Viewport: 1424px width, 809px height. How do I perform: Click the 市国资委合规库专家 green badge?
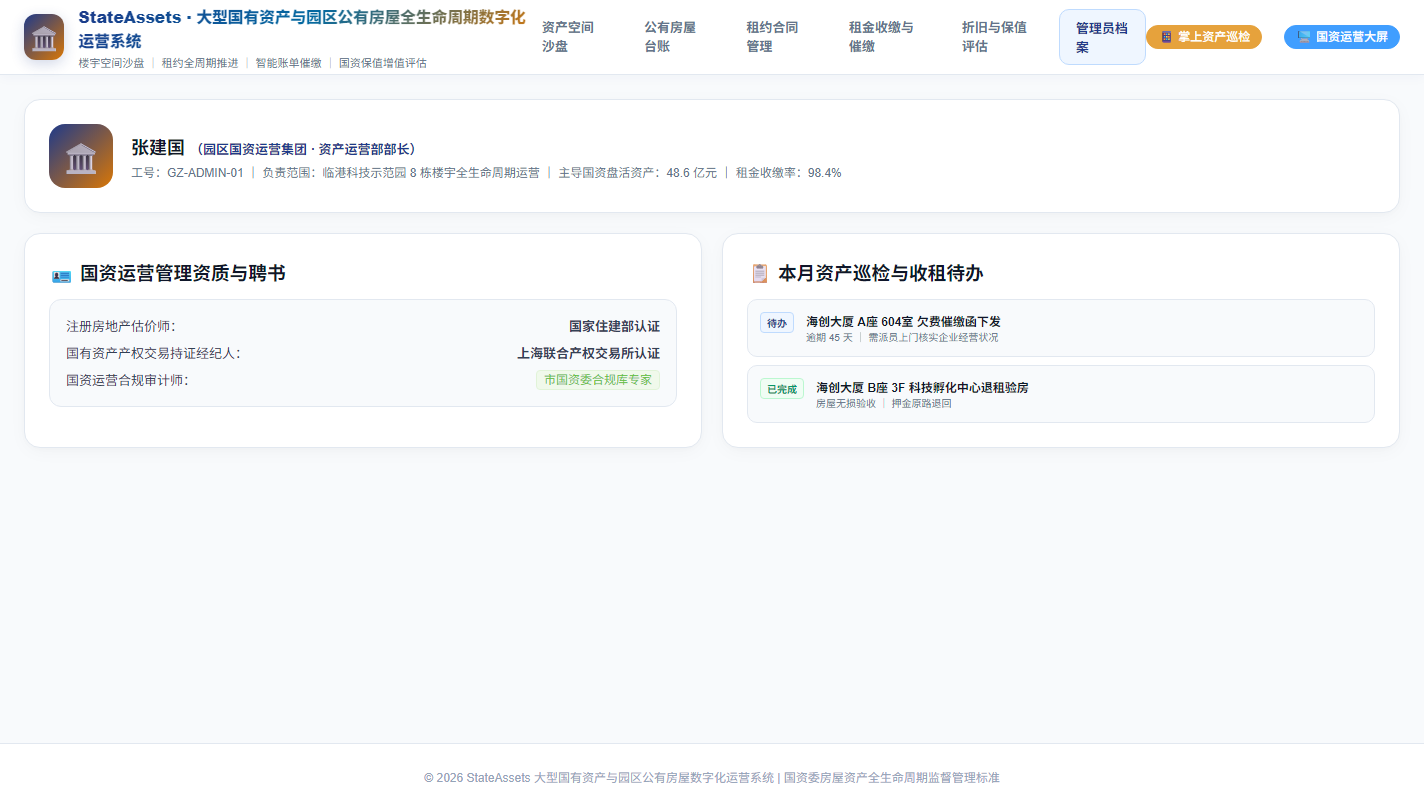[x=598, y=380]
